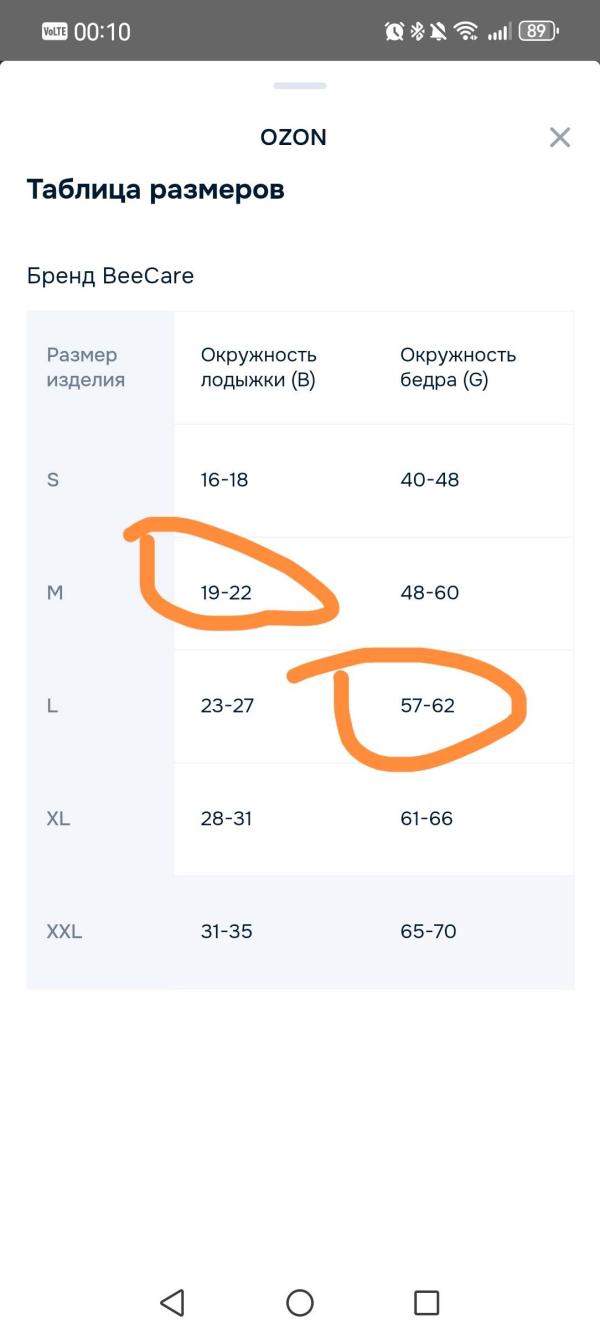Select the XXL size row label
This screenshot has height=1334, width=600.
[x=64, y=932]
